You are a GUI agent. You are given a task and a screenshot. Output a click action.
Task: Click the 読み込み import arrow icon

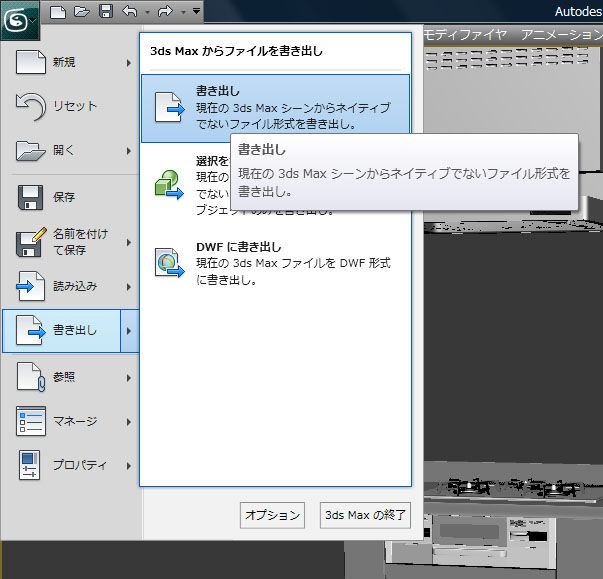(x=31, y=286)
